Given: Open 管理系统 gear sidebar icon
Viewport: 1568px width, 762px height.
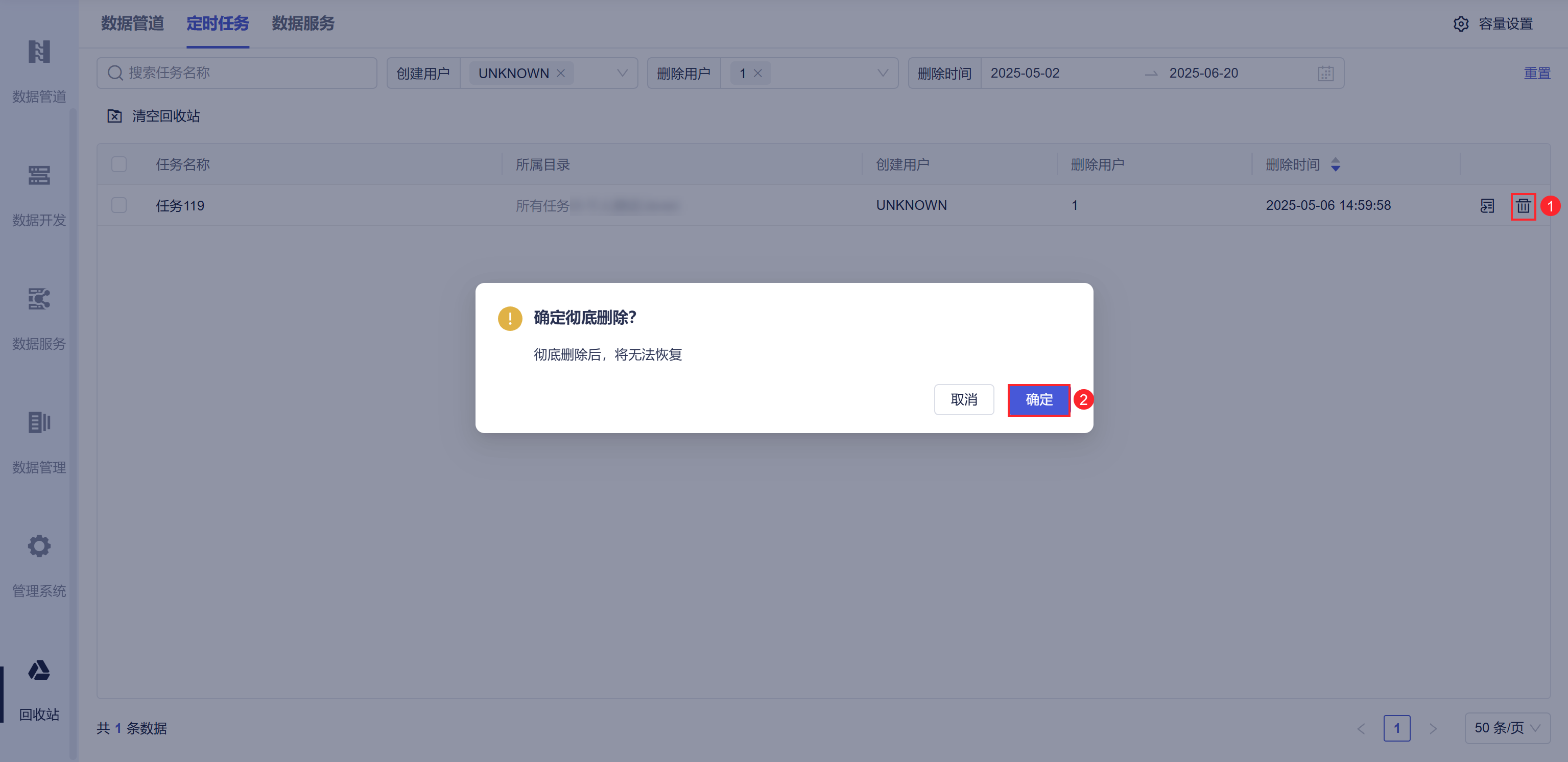Looking at the screenshot, I should [39, 546].
